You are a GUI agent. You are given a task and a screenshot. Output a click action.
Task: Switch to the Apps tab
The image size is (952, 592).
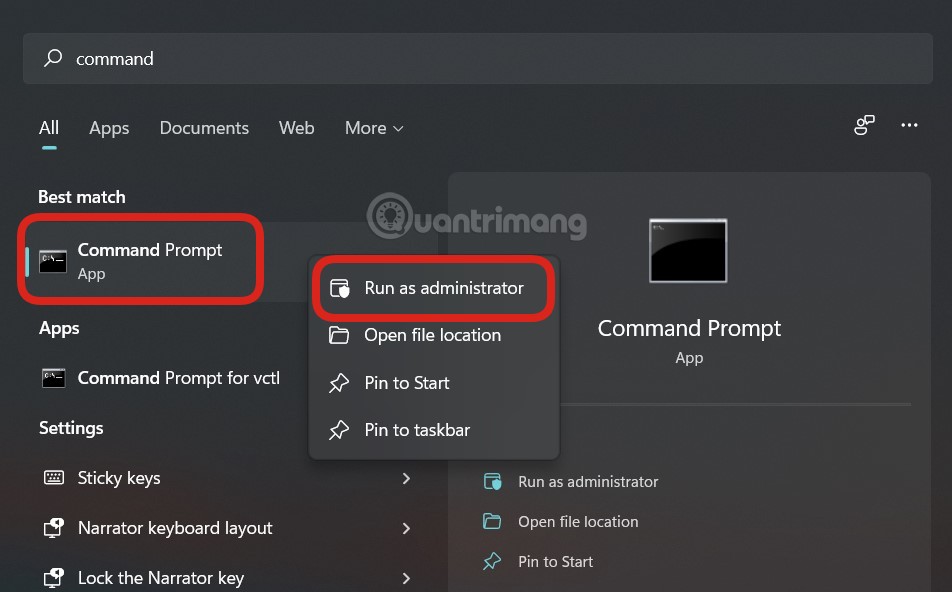pos(109,128)
